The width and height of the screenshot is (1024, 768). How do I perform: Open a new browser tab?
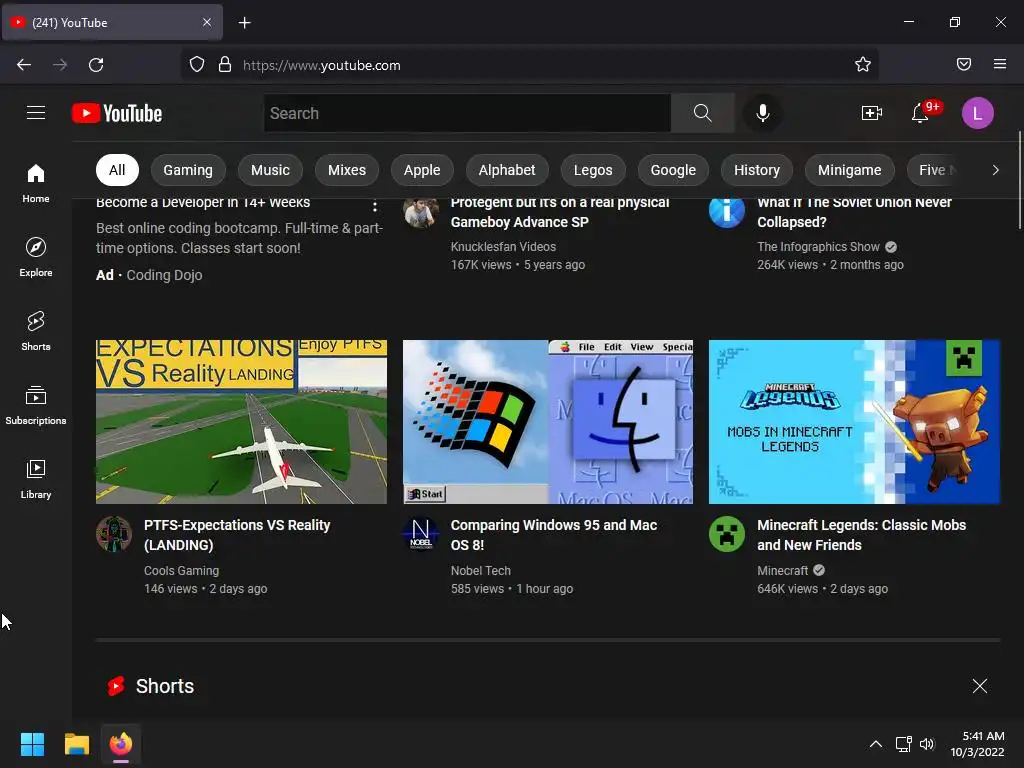click(x=244, y=23)
